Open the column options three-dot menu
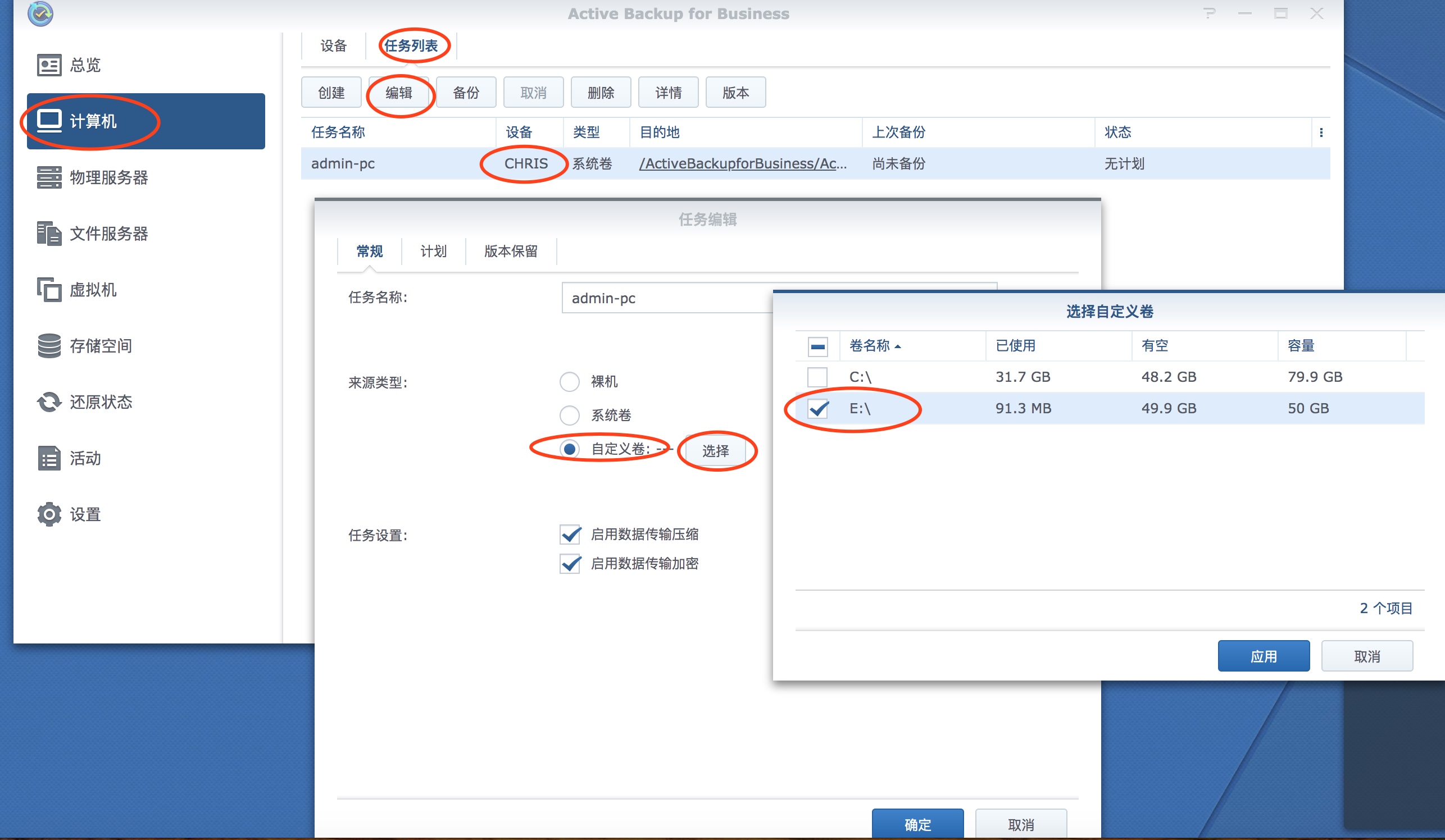1445x840 pixels. point(1321,133)
